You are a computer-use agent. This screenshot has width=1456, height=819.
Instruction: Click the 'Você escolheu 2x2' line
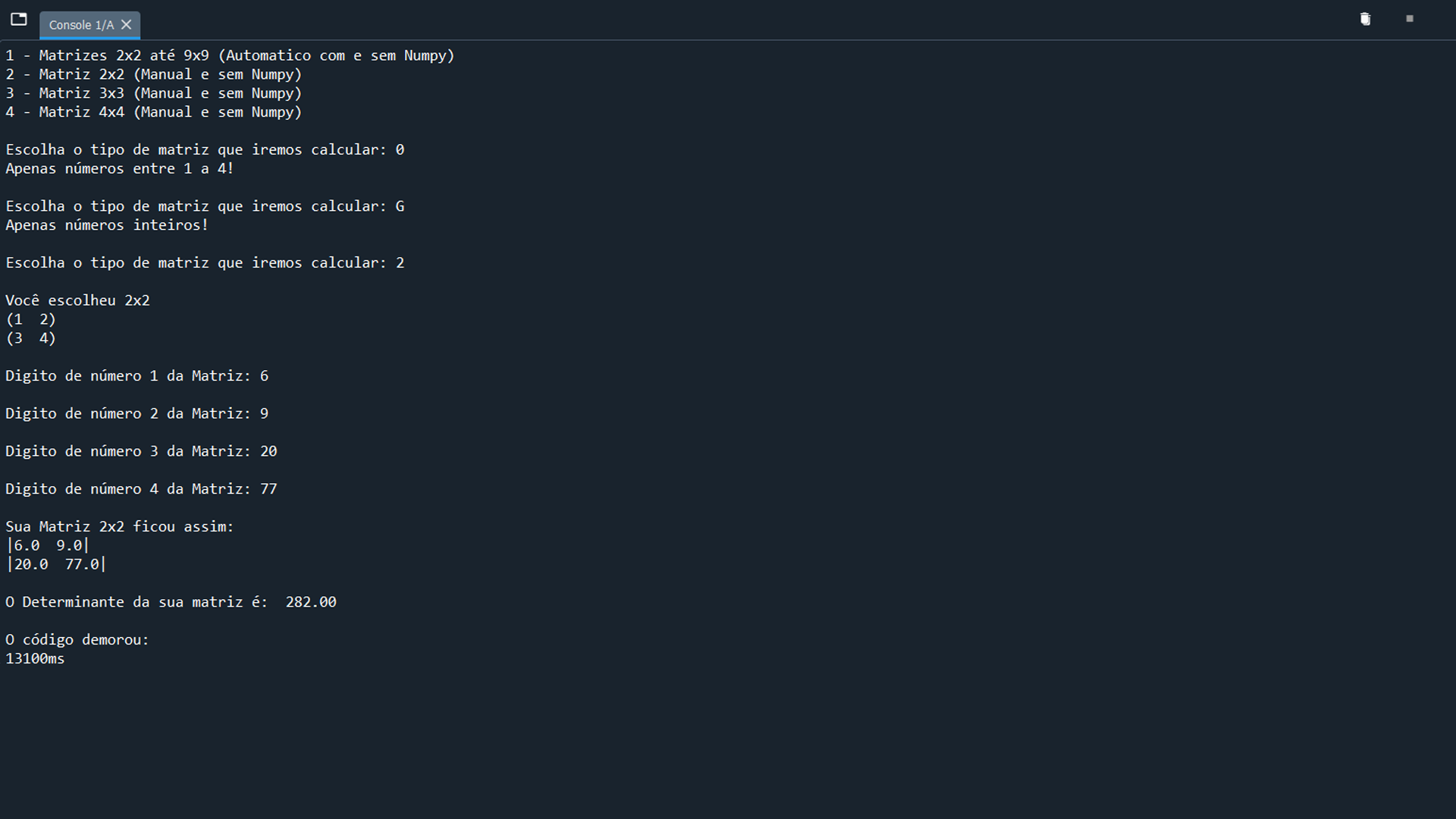coord(77,300)
